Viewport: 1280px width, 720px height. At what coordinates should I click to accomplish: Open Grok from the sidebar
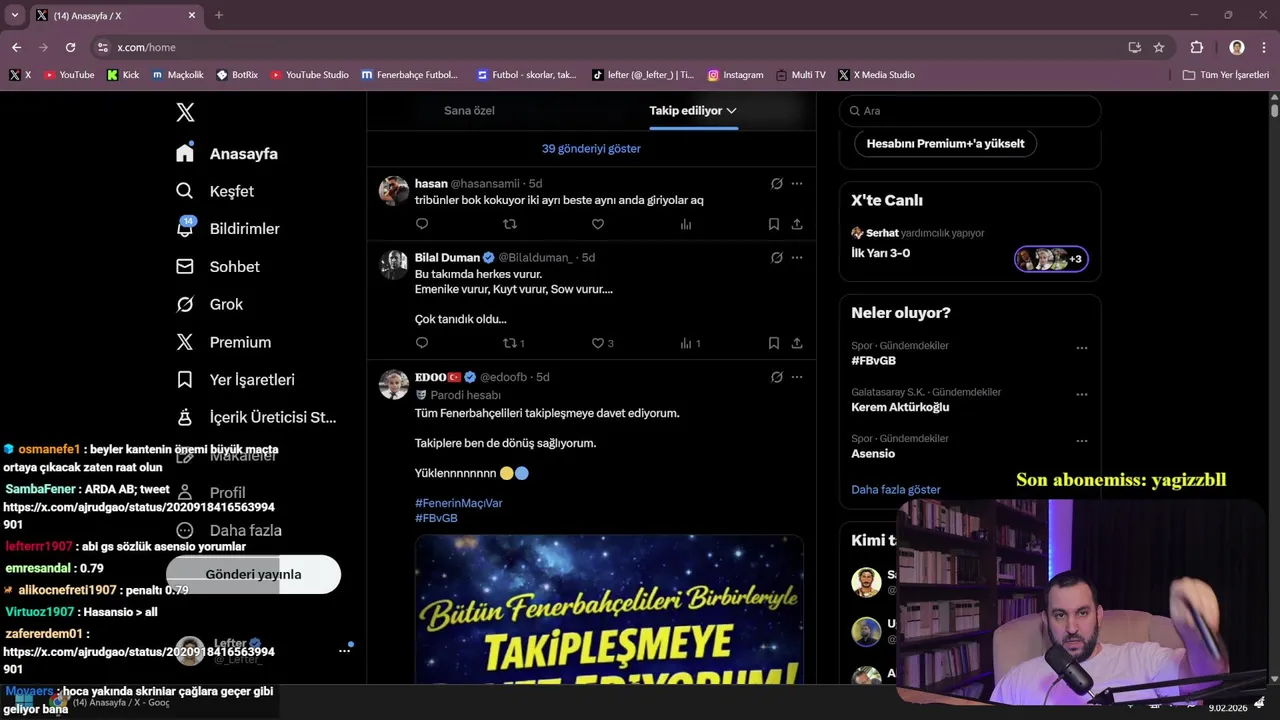coord(209,304)
